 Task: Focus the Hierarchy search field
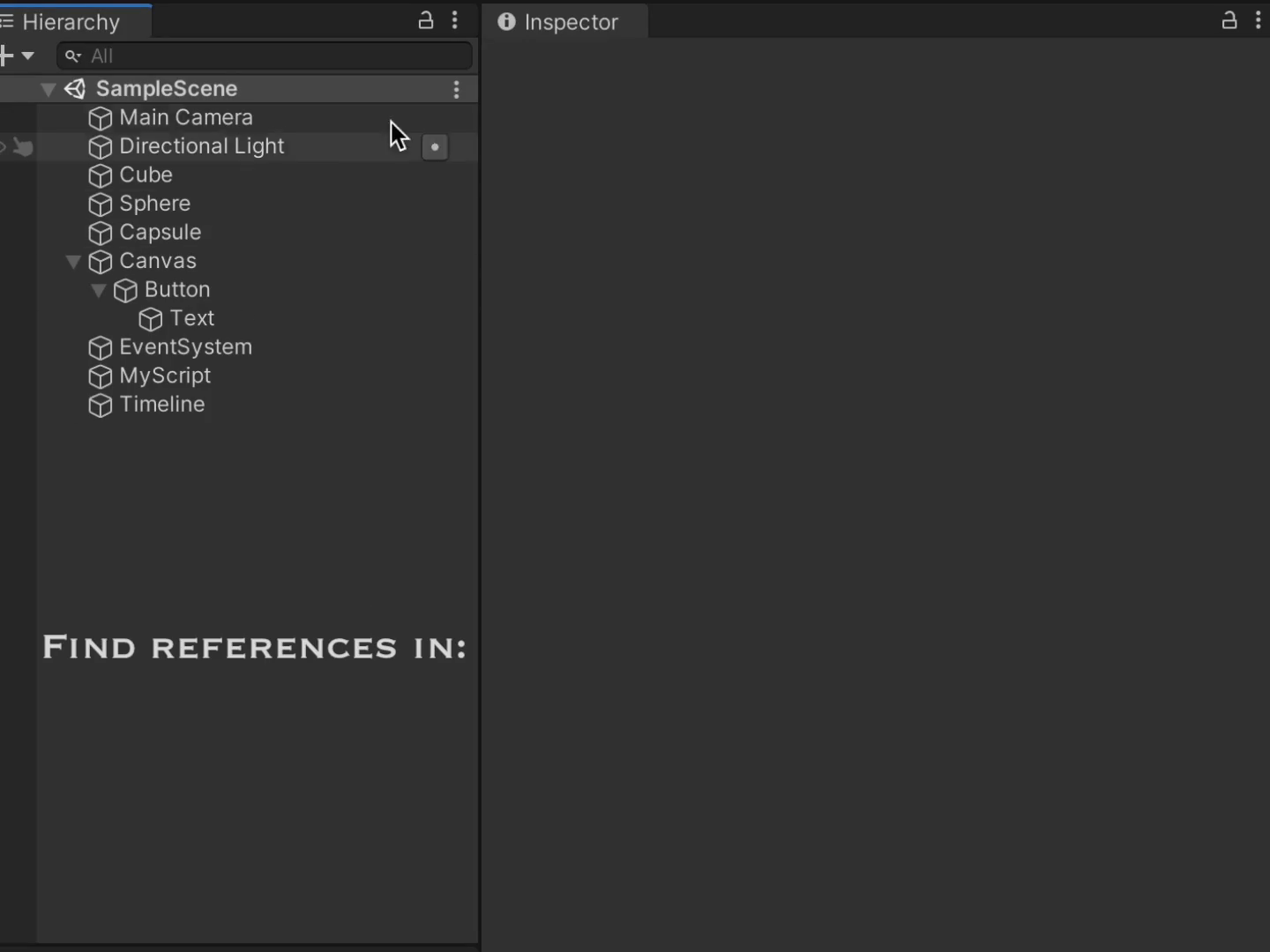(x=265, y=56)
